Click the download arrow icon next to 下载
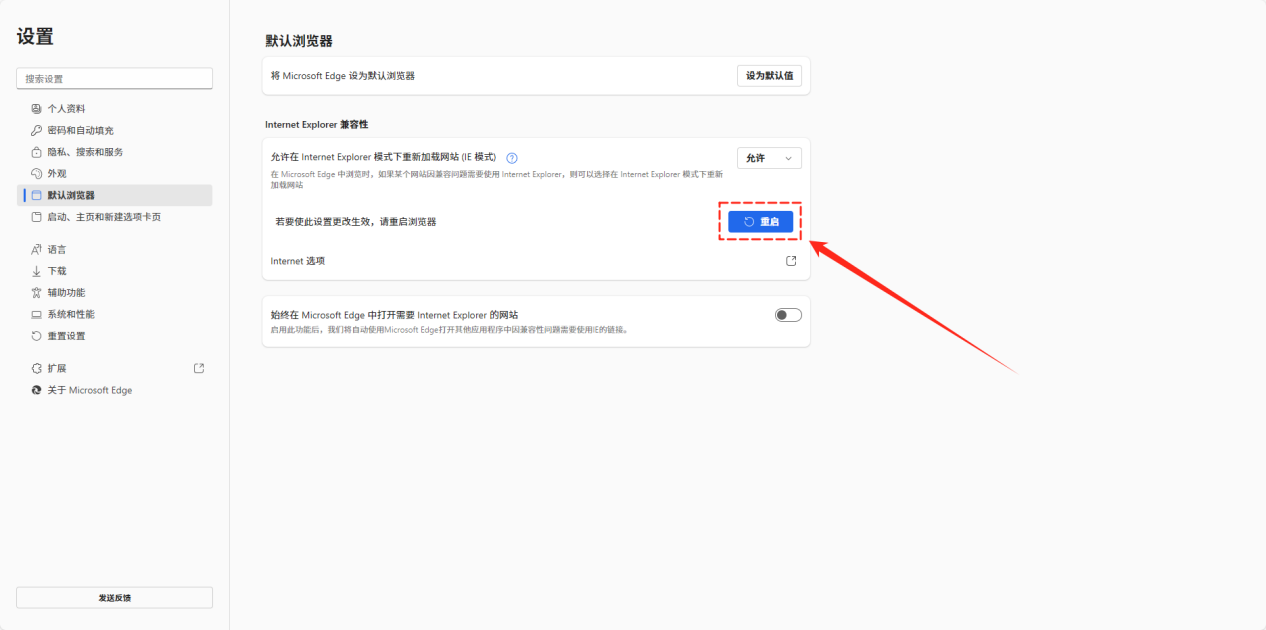Image resolution: width=1266 pixels, height=630 pixels. (35, 270)
